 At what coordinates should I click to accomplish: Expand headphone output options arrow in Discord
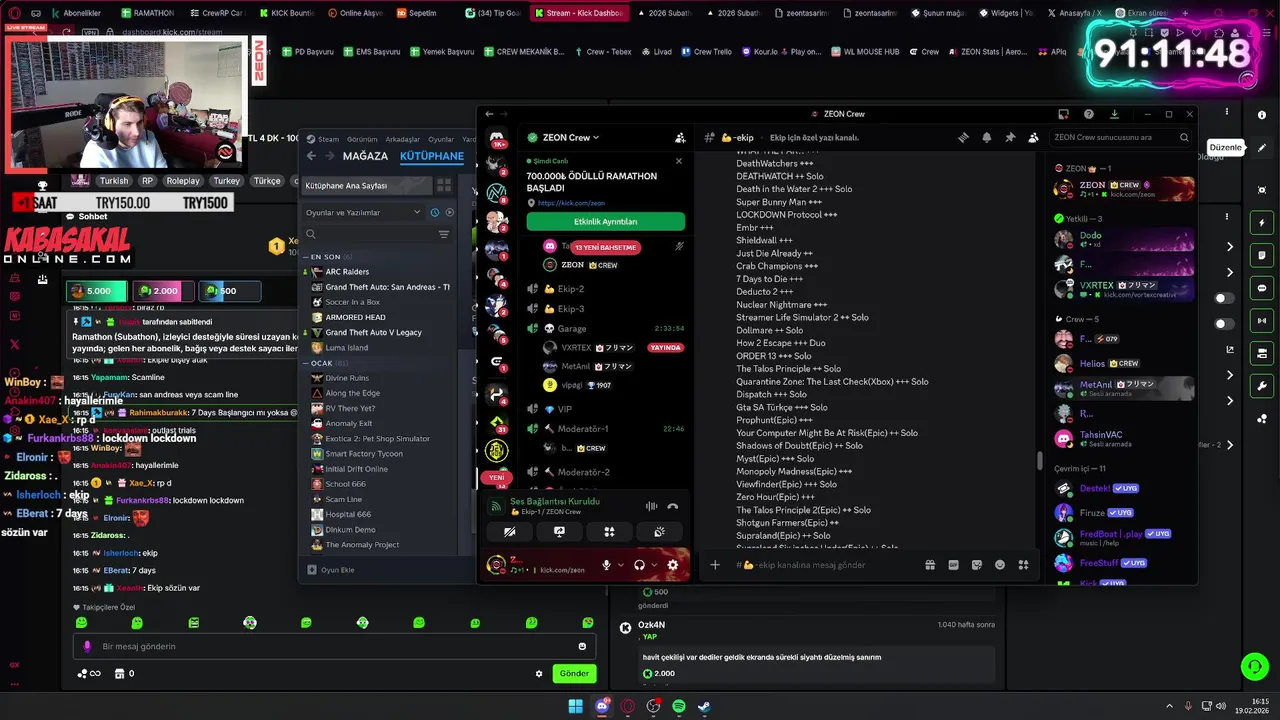pyautogui.click(x=654, y=565)
